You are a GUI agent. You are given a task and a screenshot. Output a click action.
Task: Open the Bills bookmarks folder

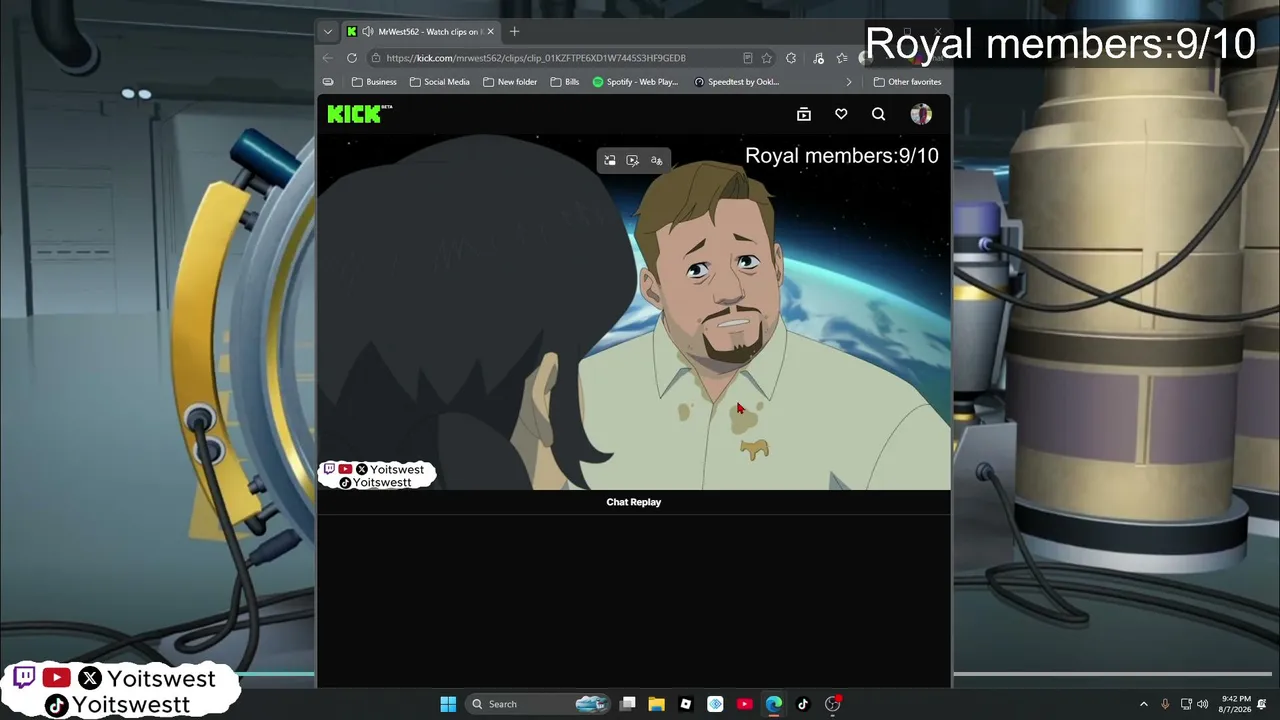[565, 82]
